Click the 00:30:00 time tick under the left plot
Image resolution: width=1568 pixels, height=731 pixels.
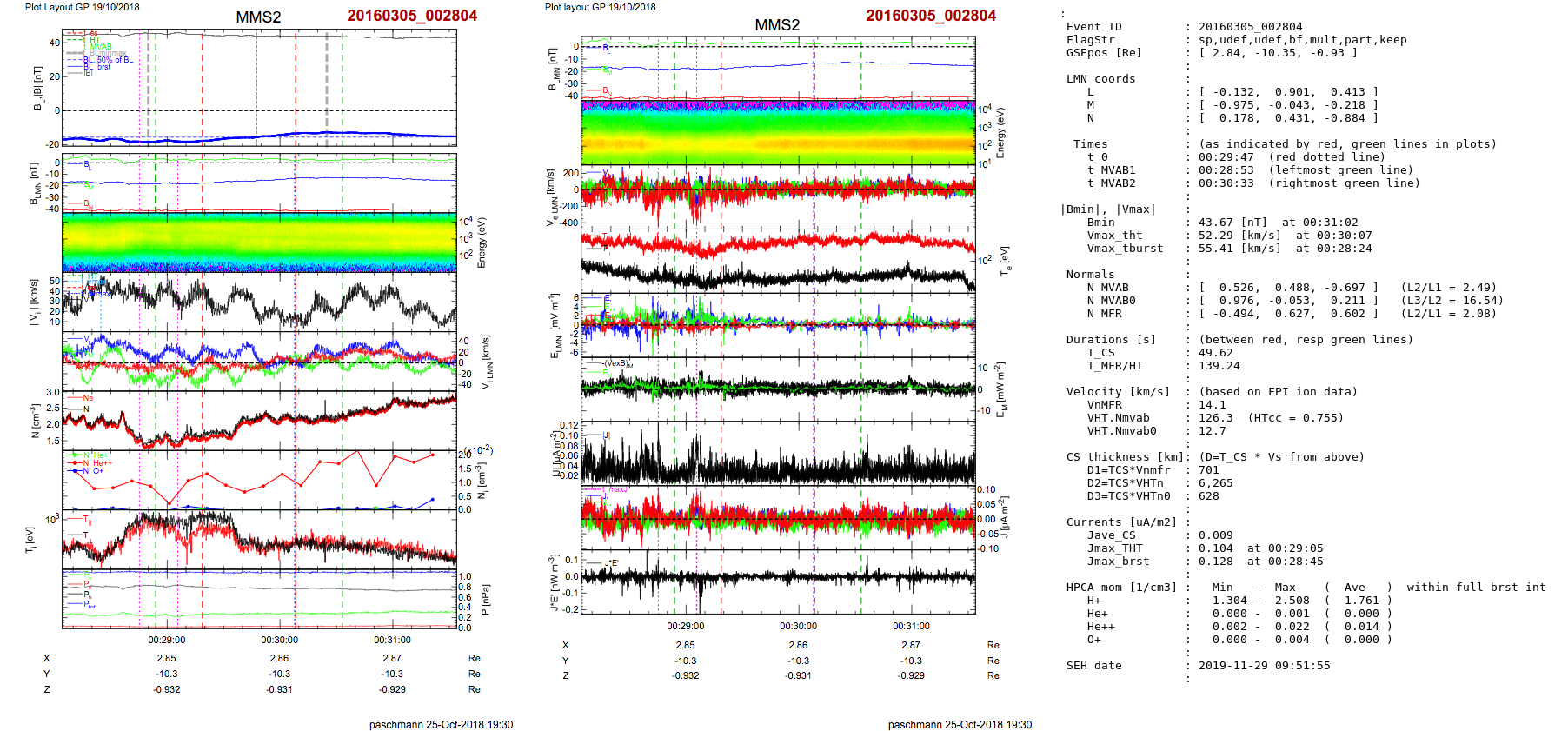pos(280,640)
